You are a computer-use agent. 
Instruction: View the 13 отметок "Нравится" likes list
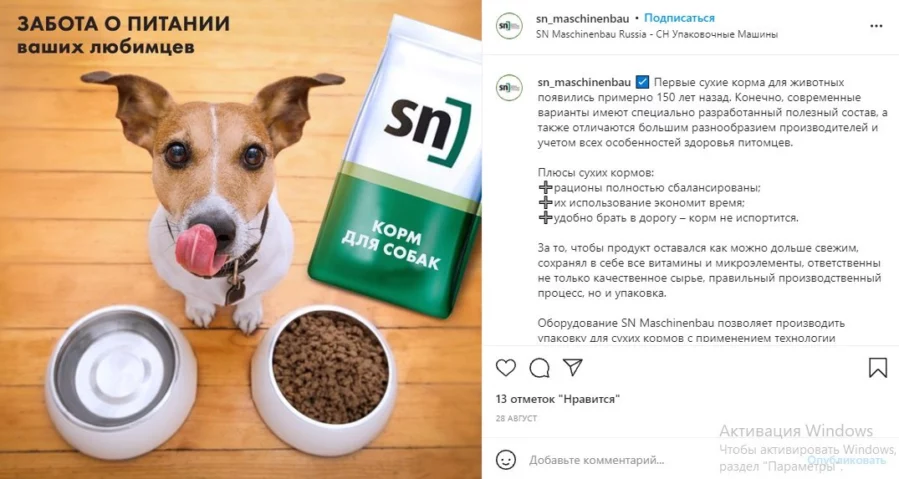[558, 399]
